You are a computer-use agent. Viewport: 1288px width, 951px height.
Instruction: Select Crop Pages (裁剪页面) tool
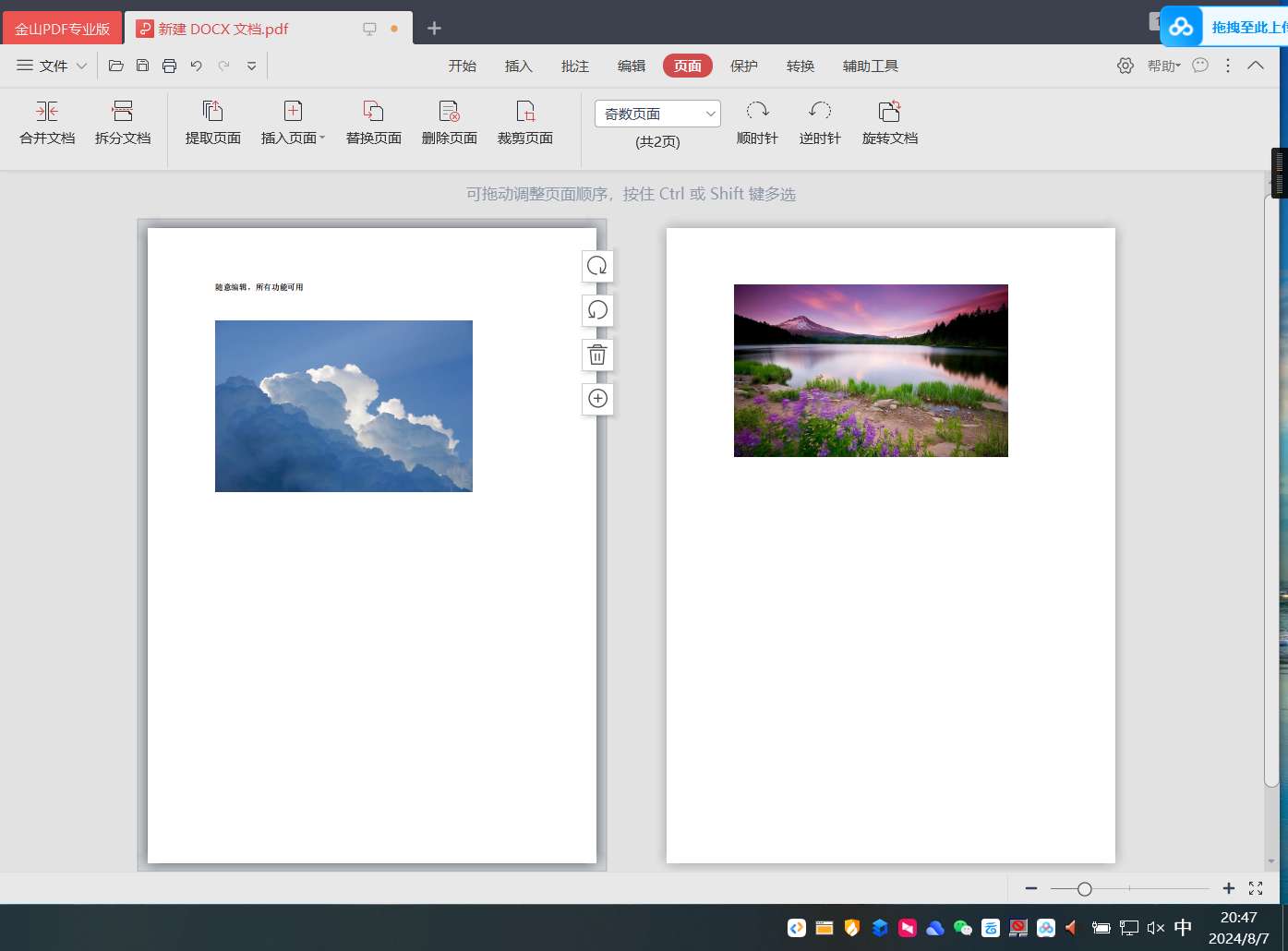524,112
